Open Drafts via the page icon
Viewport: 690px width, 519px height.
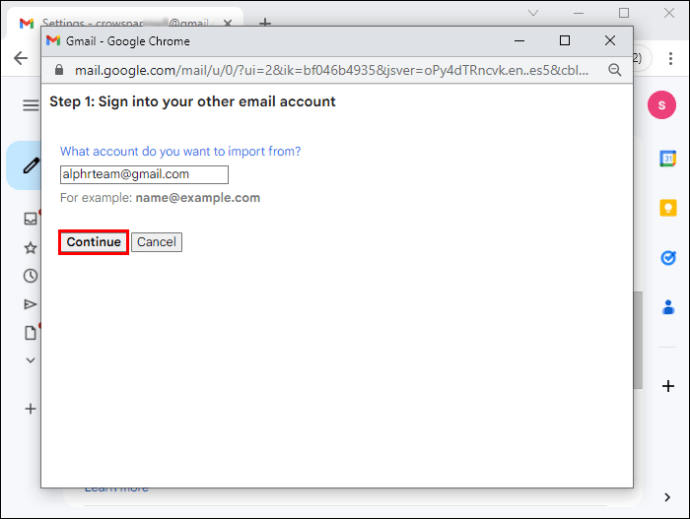[31, 333]
